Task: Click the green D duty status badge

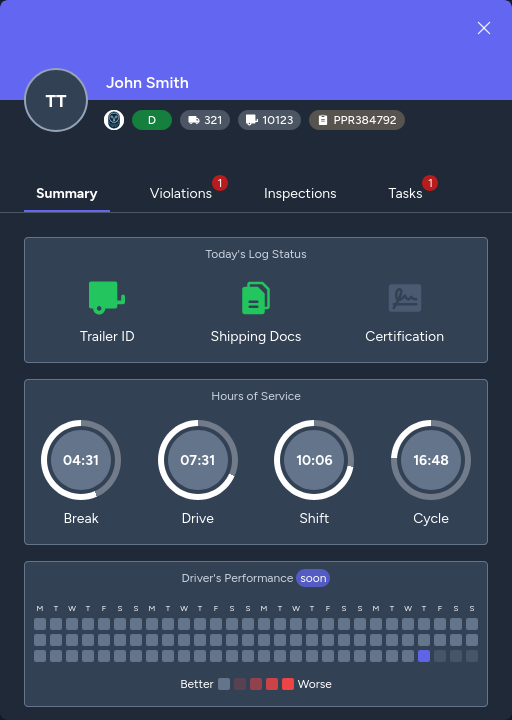Action: [152, 120]
